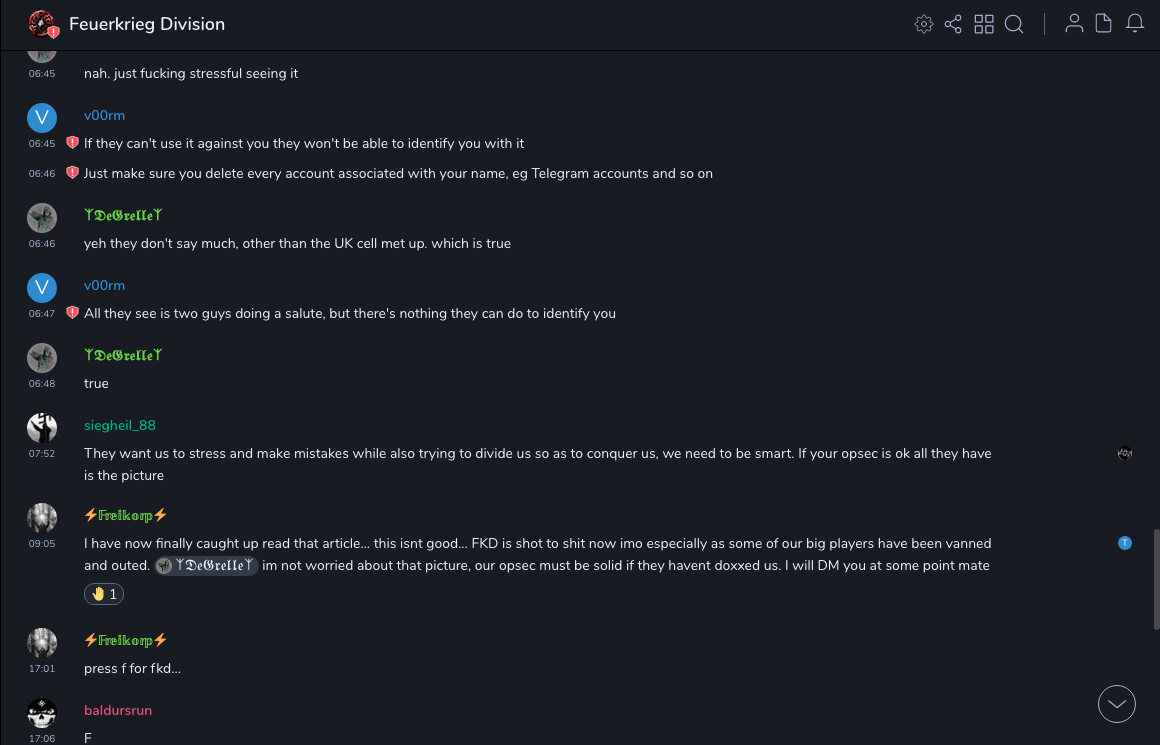1160x745 pixels.
Task: Open message search with the magnifier icon
Action: click(x=1014, y=24)
